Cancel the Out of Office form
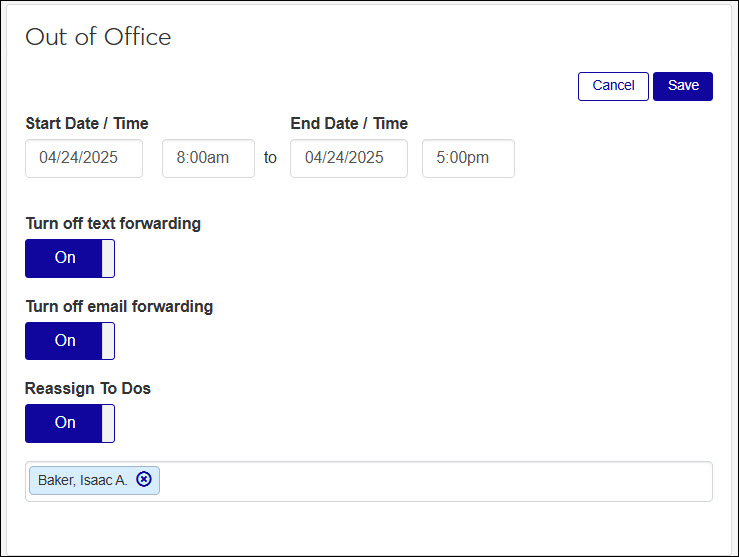739x557 pixels. pos(613,86)
